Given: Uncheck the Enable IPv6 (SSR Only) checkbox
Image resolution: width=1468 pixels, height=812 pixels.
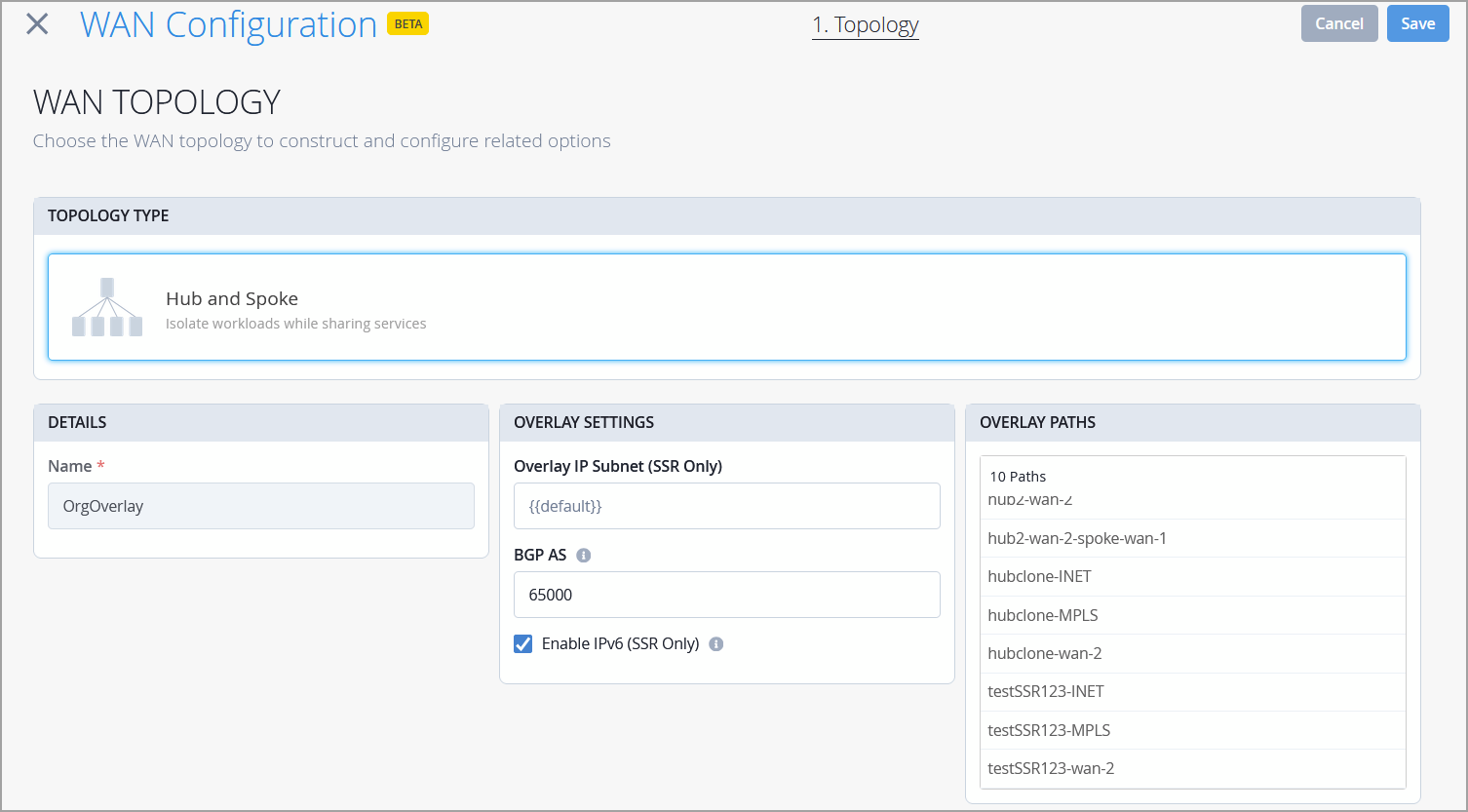Looking at the screenshot, I should coord(523,644).
